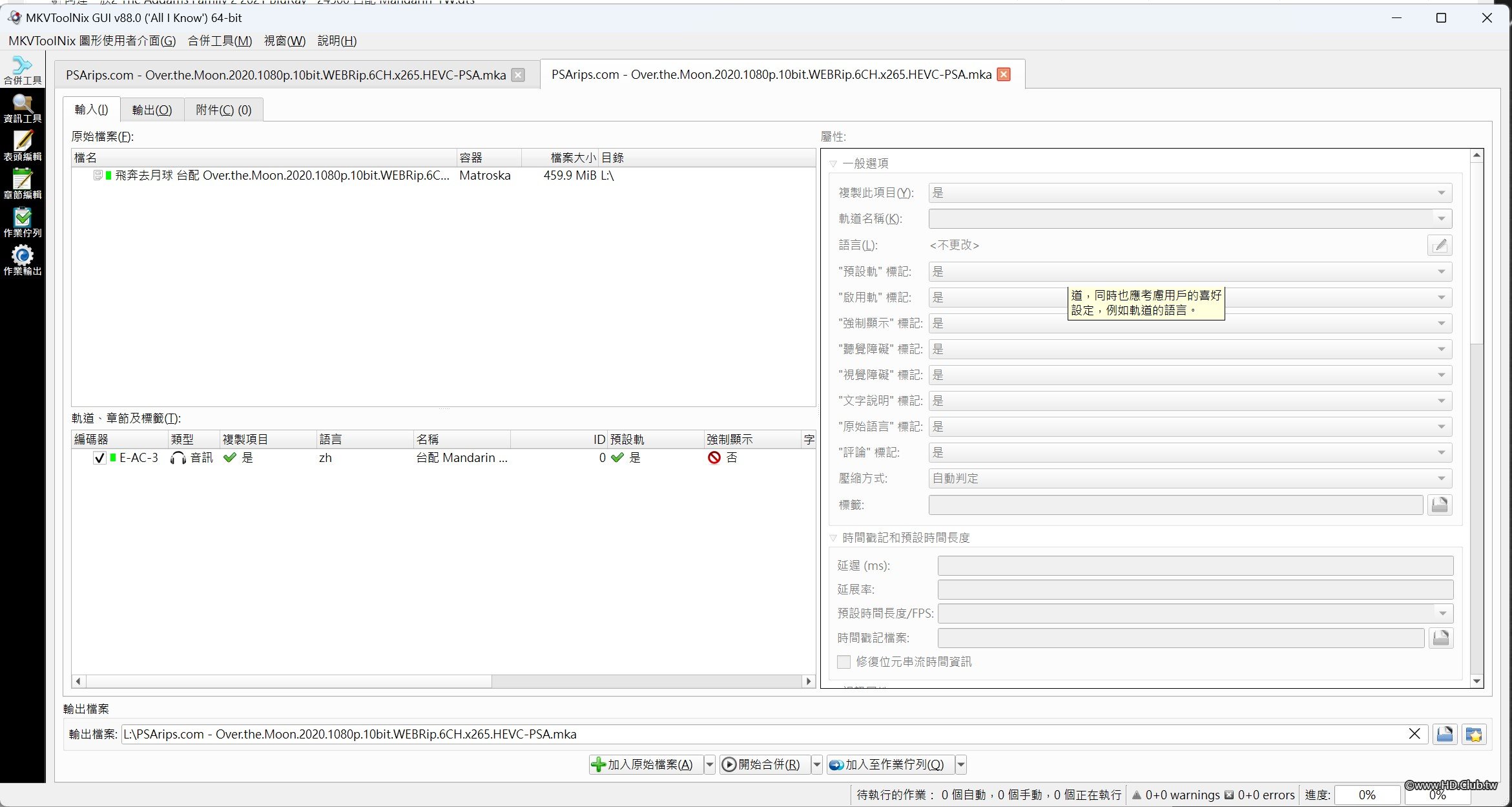The width and height of the screenshot is (1512, 807).
Task: Click the recent output directories star icon
Action: pyautogui.click(x=1475, y=734)
